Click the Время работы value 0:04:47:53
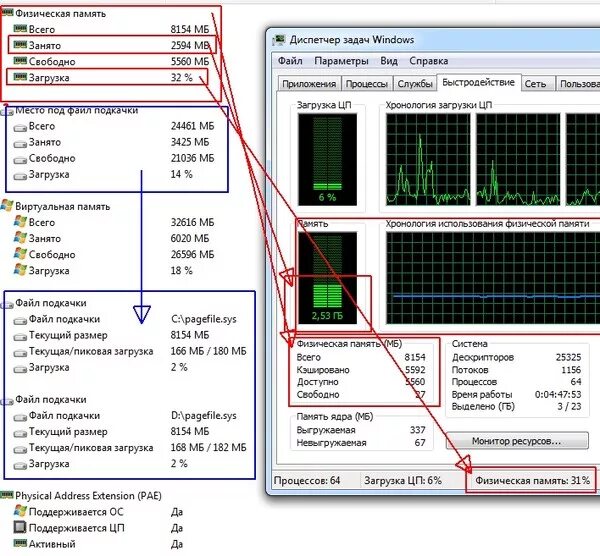 (x=558, y=394)
